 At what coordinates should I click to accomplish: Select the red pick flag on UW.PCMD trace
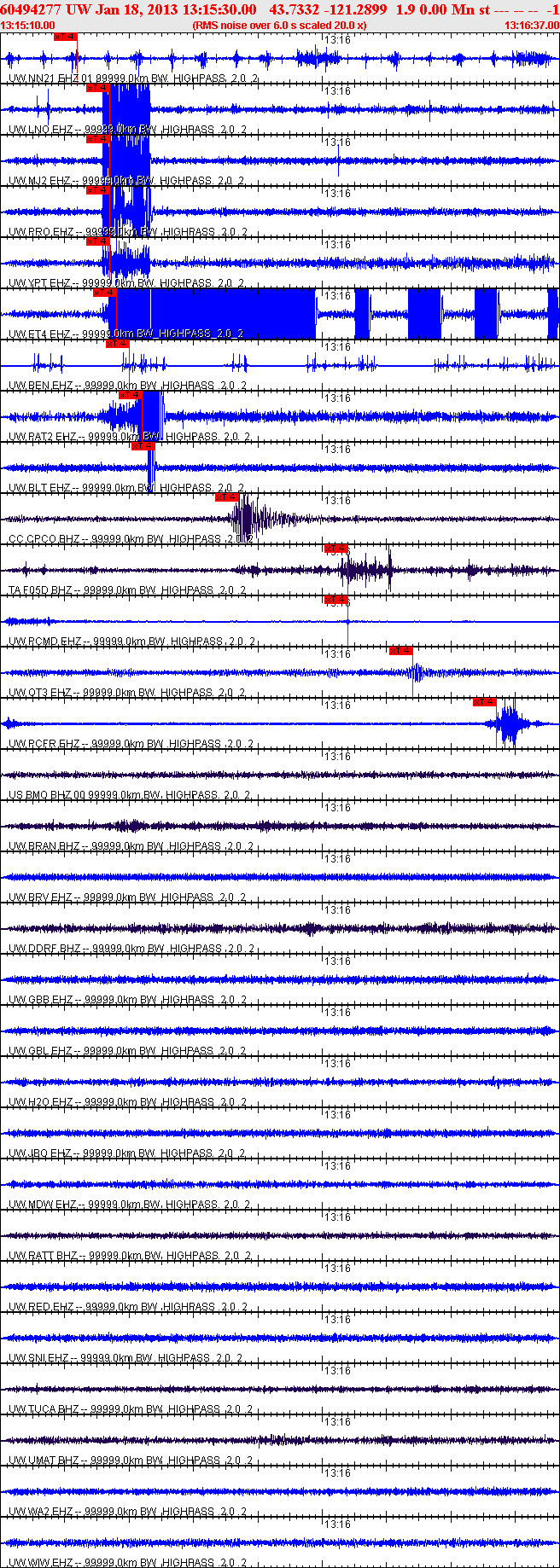pos(335,600)
